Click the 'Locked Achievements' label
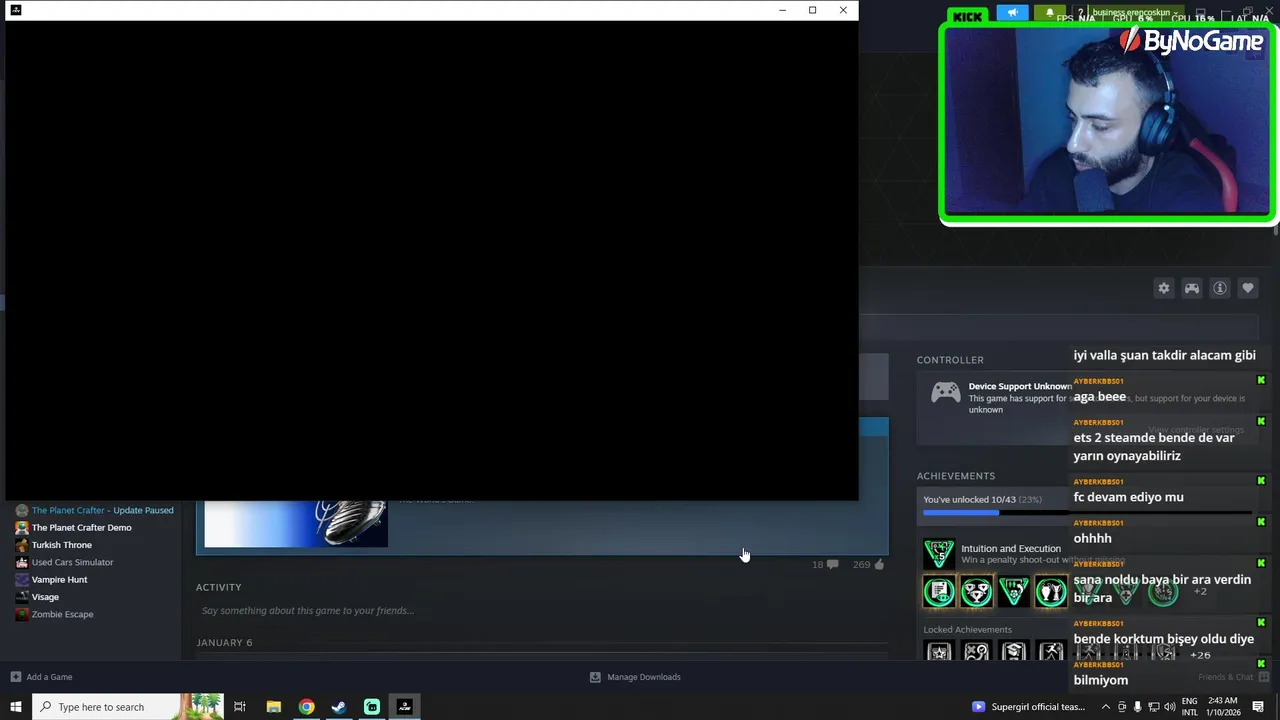The height and width of the screenshot is (720, 1280). 967,630
